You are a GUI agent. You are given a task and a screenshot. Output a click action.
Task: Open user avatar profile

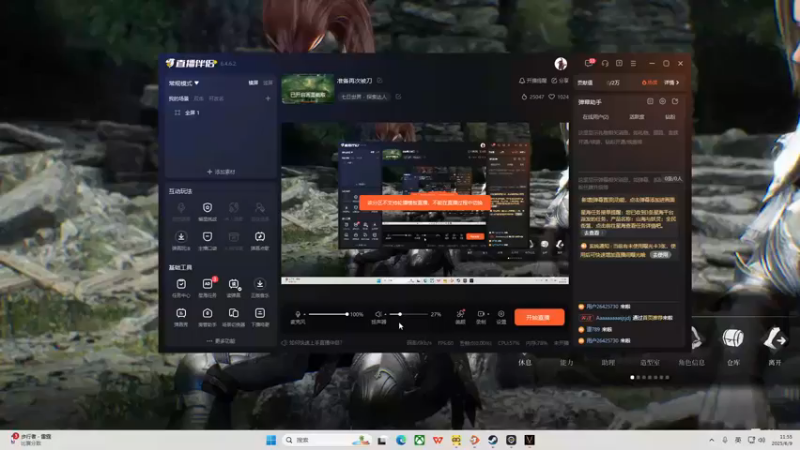(x=561, y=63)
